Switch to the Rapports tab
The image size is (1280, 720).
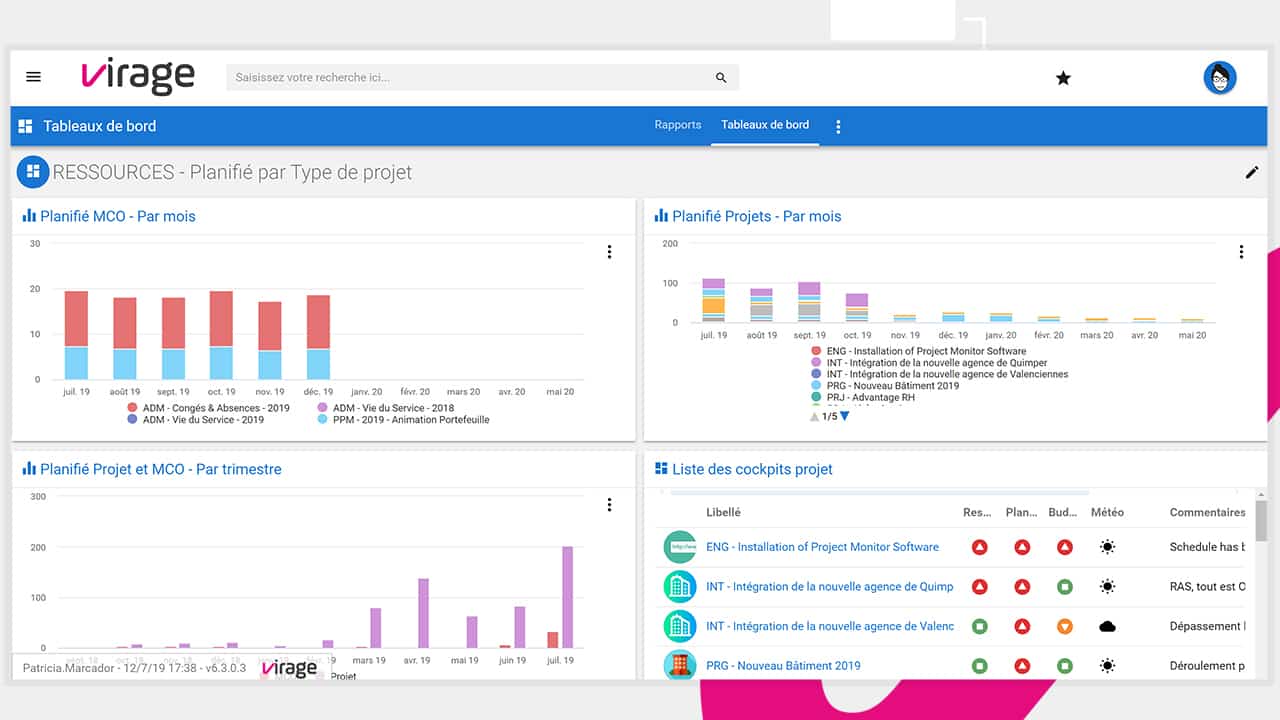(x=678, y=125)
